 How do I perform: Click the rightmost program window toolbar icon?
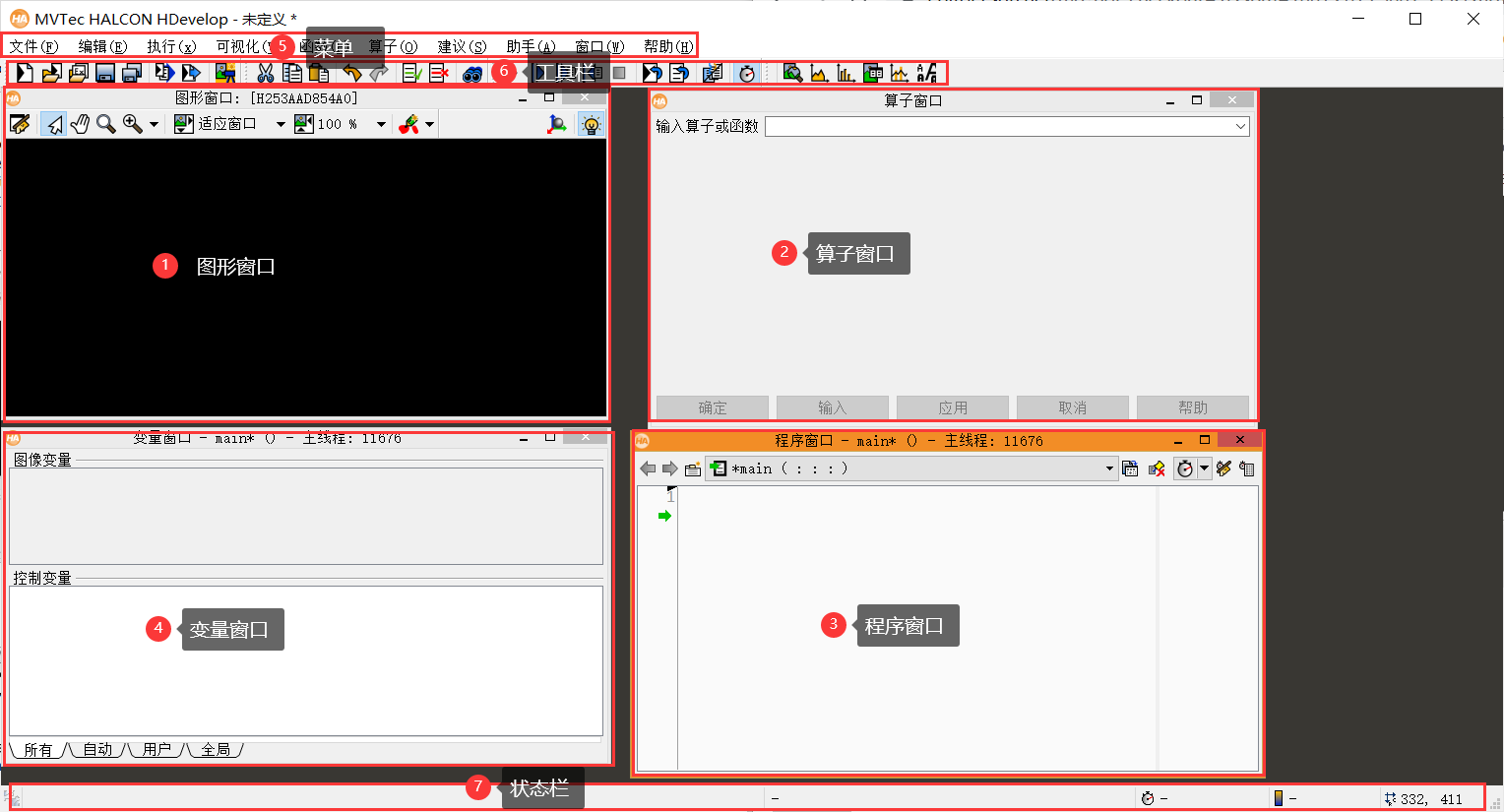pyautogui.click(x=1247, y=468)
